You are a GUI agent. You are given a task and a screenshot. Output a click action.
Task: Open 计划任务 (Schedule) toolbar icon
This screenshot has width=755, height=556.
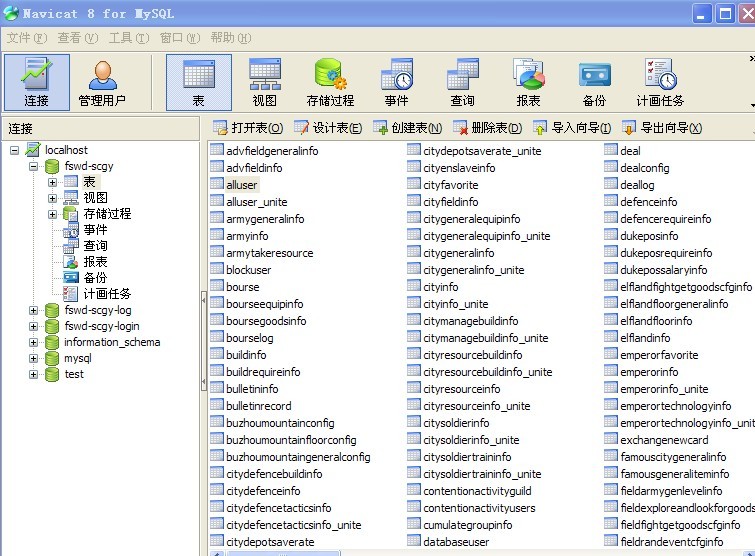pos(660,82)
